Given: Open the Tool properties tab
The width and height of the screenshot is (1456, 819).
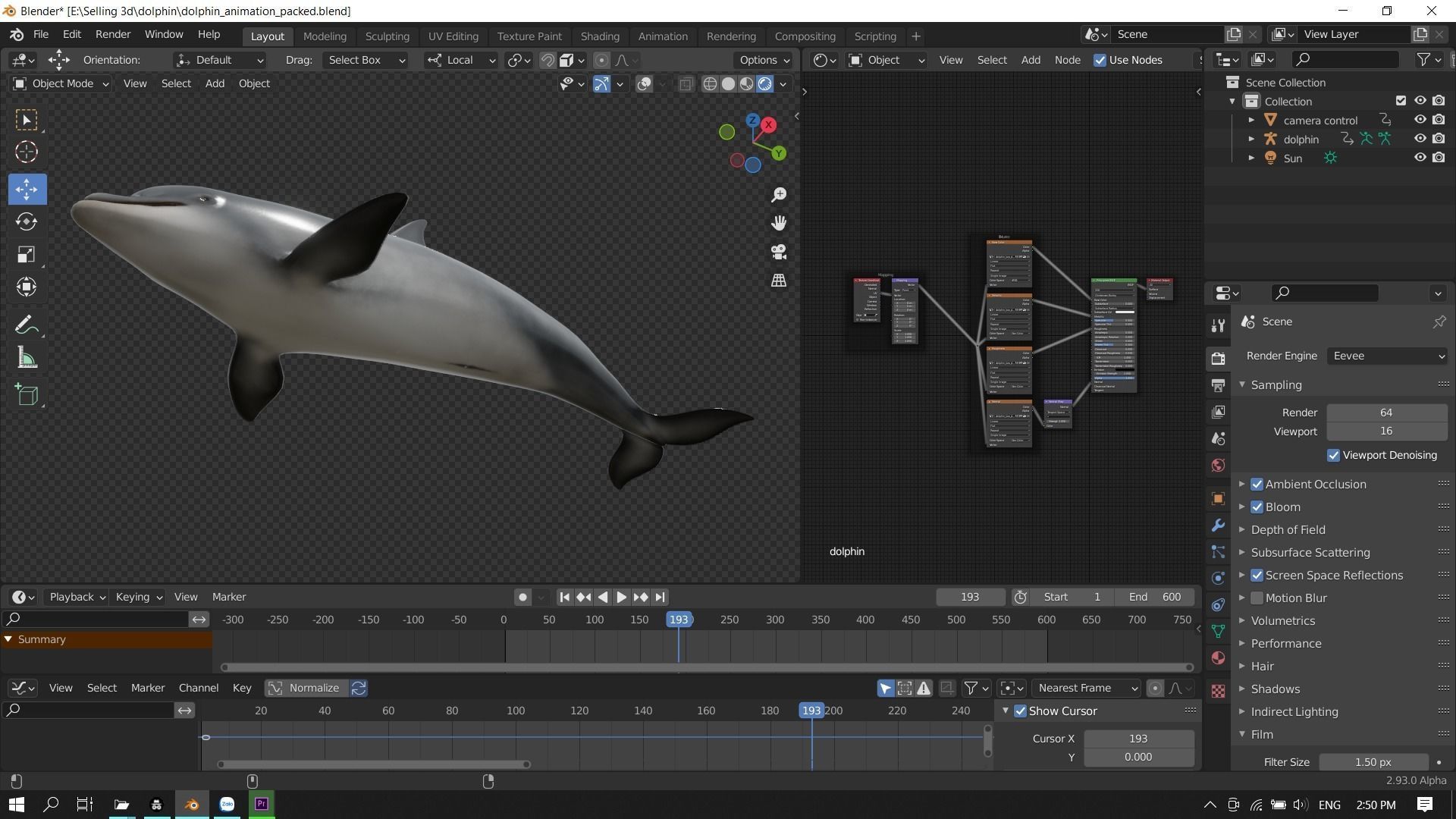Looking at the screenshot, I should (1218, 325).
